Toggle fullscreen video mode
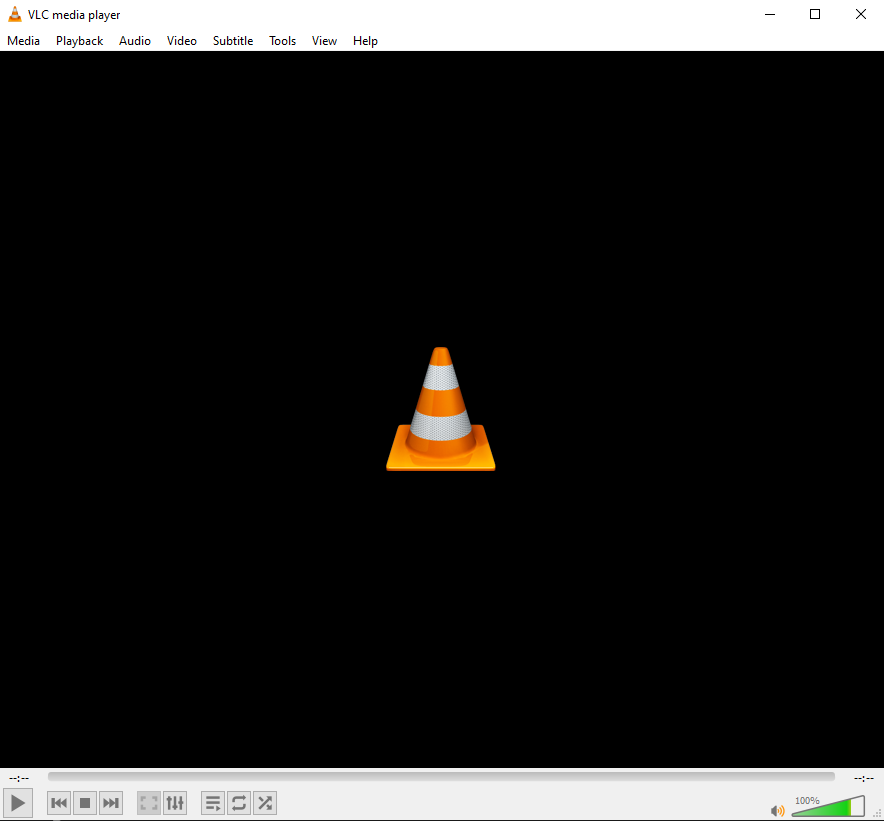This screenshot has width=884, height=821. (x=149, y=802)
